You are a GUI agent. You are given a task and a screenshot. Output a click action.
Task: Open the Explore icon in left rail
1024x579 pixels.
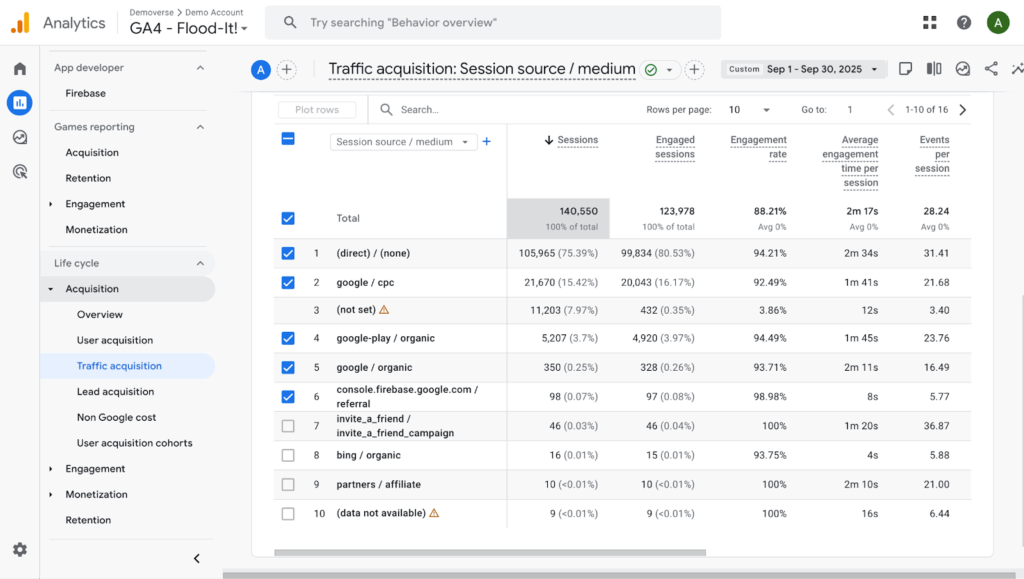point(19,137)
